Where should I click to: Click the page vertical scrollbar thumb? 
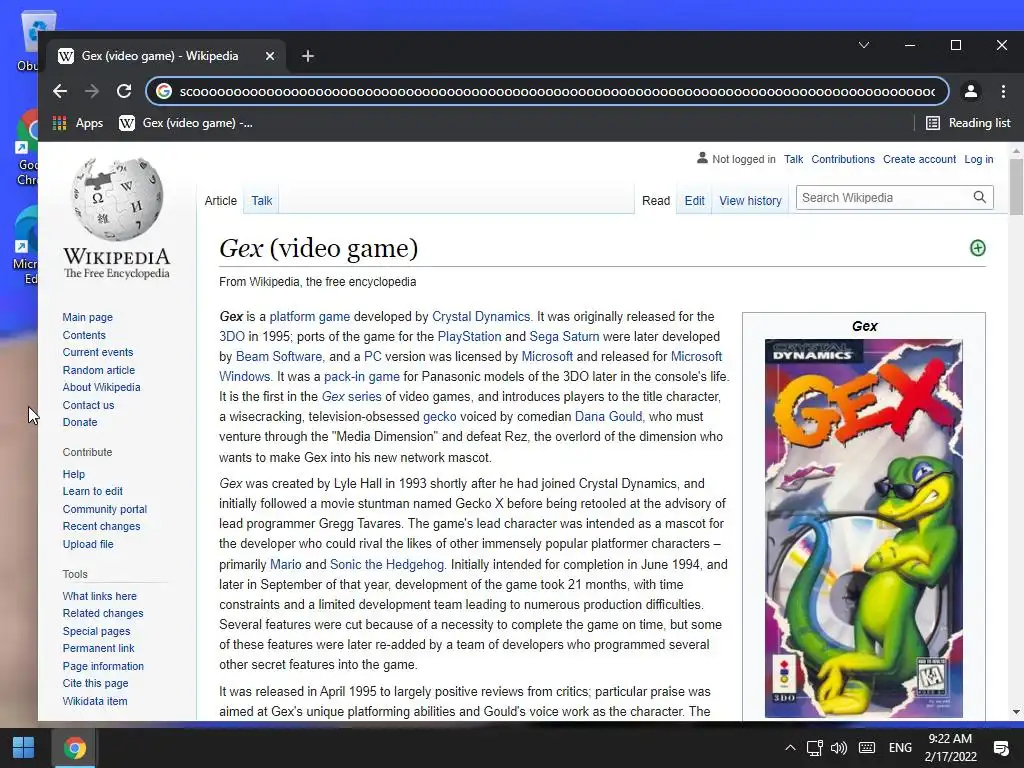[x=1016, y=186]
